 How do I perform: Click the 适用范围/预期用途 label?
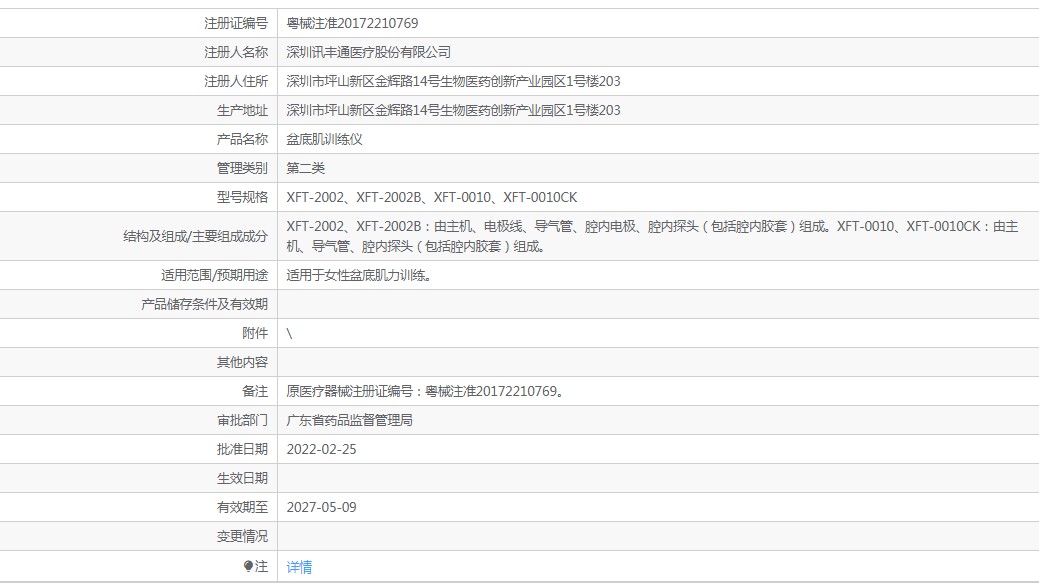214,275
